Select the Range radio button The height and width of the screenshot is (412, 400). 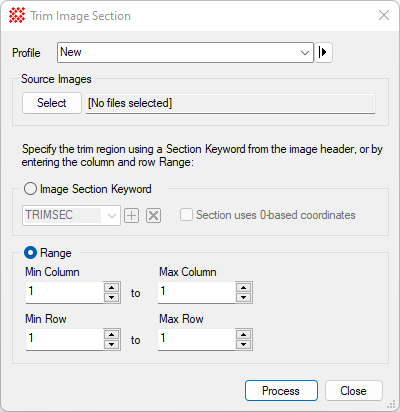[x=30, y=253]
